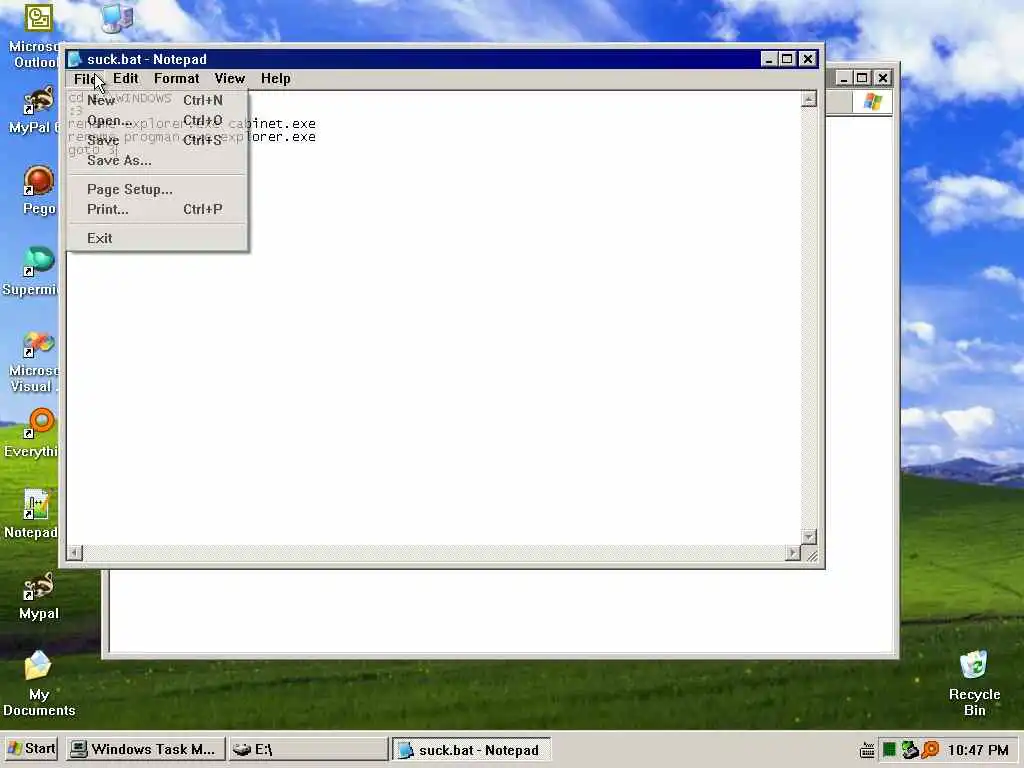1024x768 pixels.
Task: Click Notepad vertical scrollbar up arrow
Action: (x=809, y=99)
